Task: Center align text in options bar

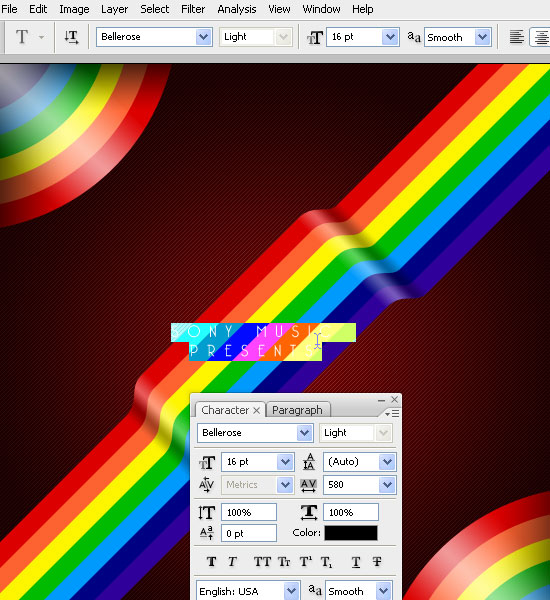Action: 541,37
